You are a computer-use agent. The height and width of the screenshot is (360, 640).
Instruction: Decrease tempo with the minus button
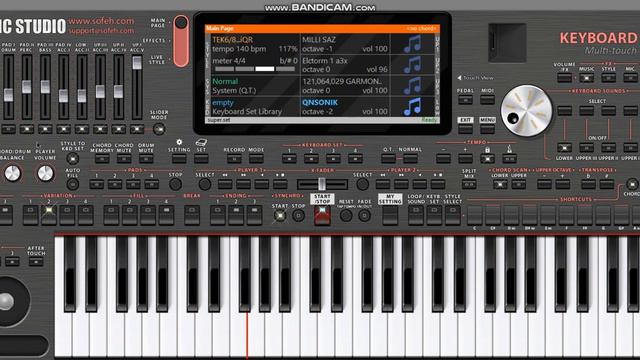click(x=443, y=159)
